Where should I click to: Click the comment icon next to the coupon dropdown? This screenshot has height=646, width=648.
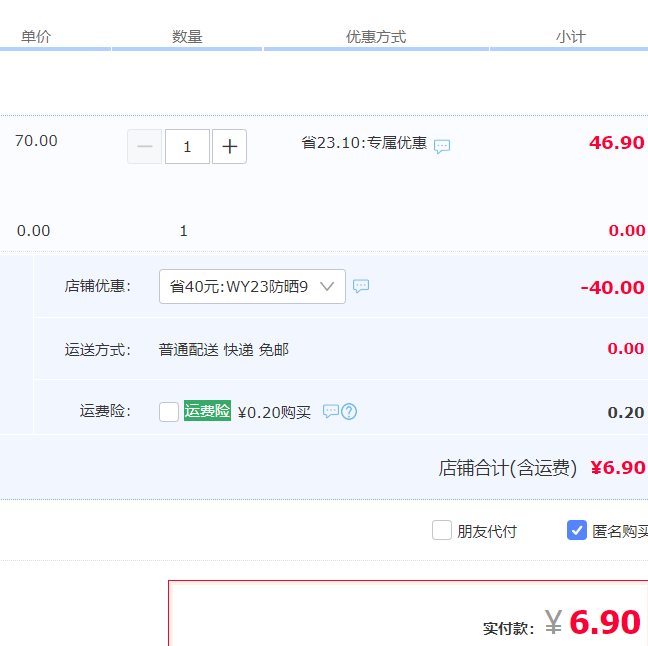click(361, 286)
